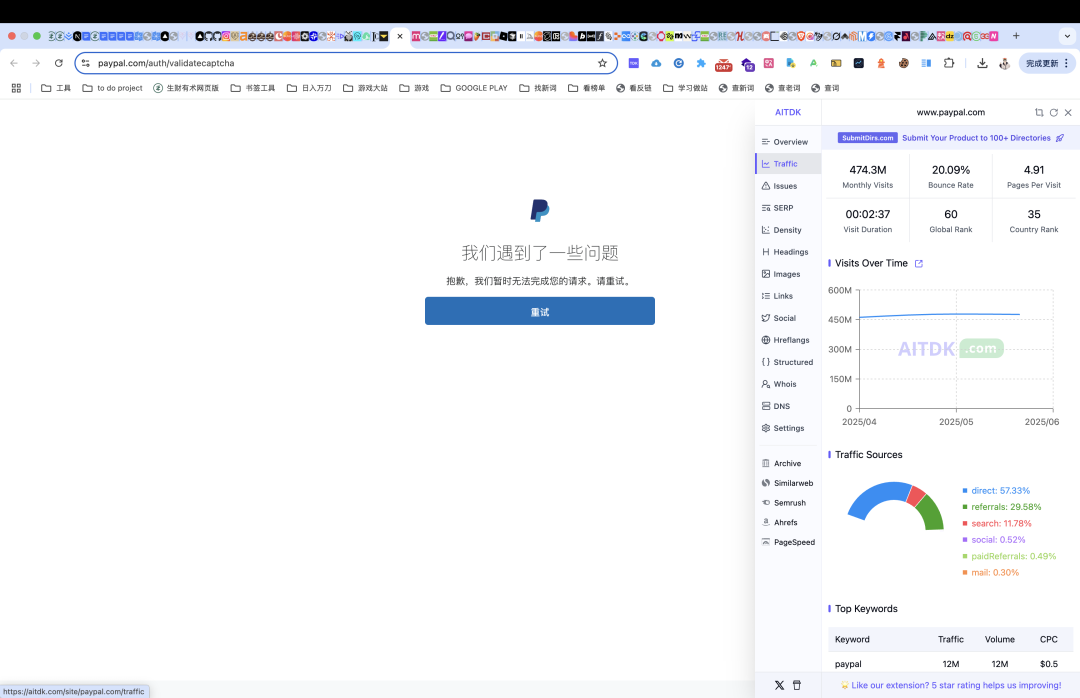1080x698 pixels.
Task: Open the 工具 bookmarks folder
Action: pyautogui.click(x=56, y=88)
